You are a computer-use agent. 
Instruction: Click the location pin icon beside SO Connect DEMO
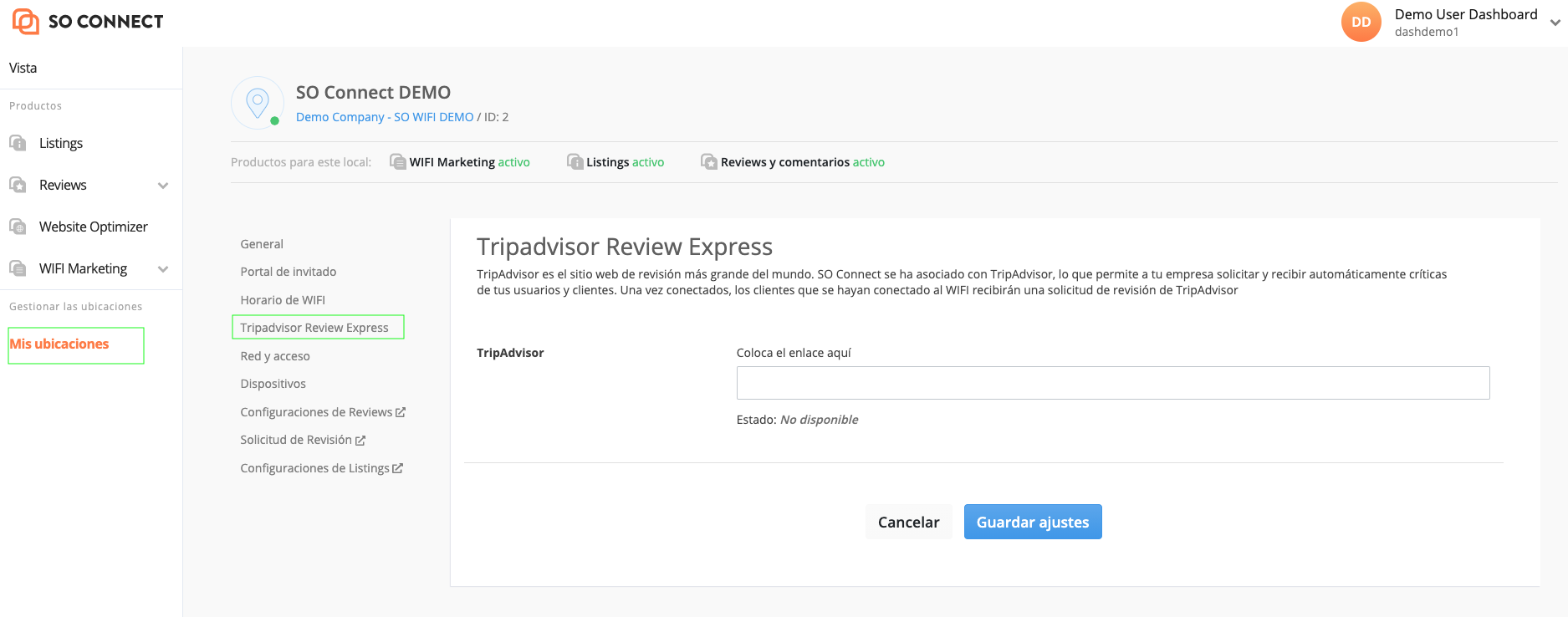(x=257, y=103)
